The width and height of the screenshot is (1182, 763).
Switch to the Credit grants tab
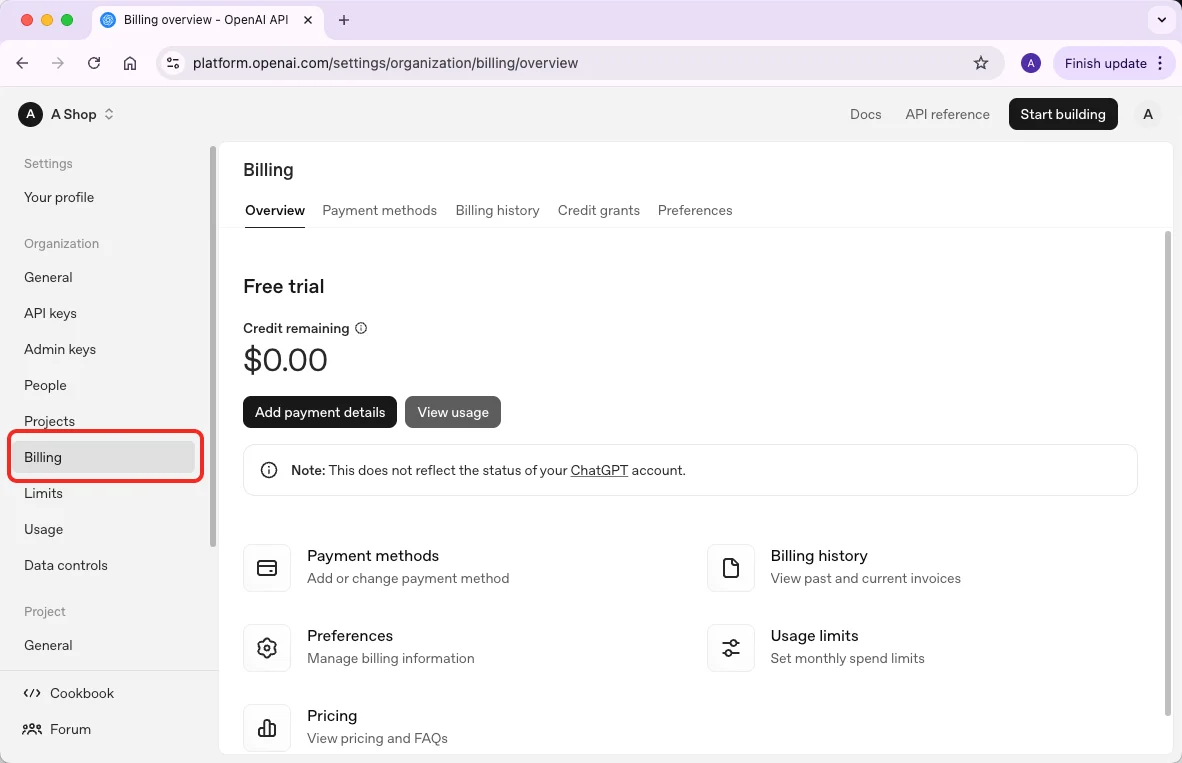pos(598,210)
